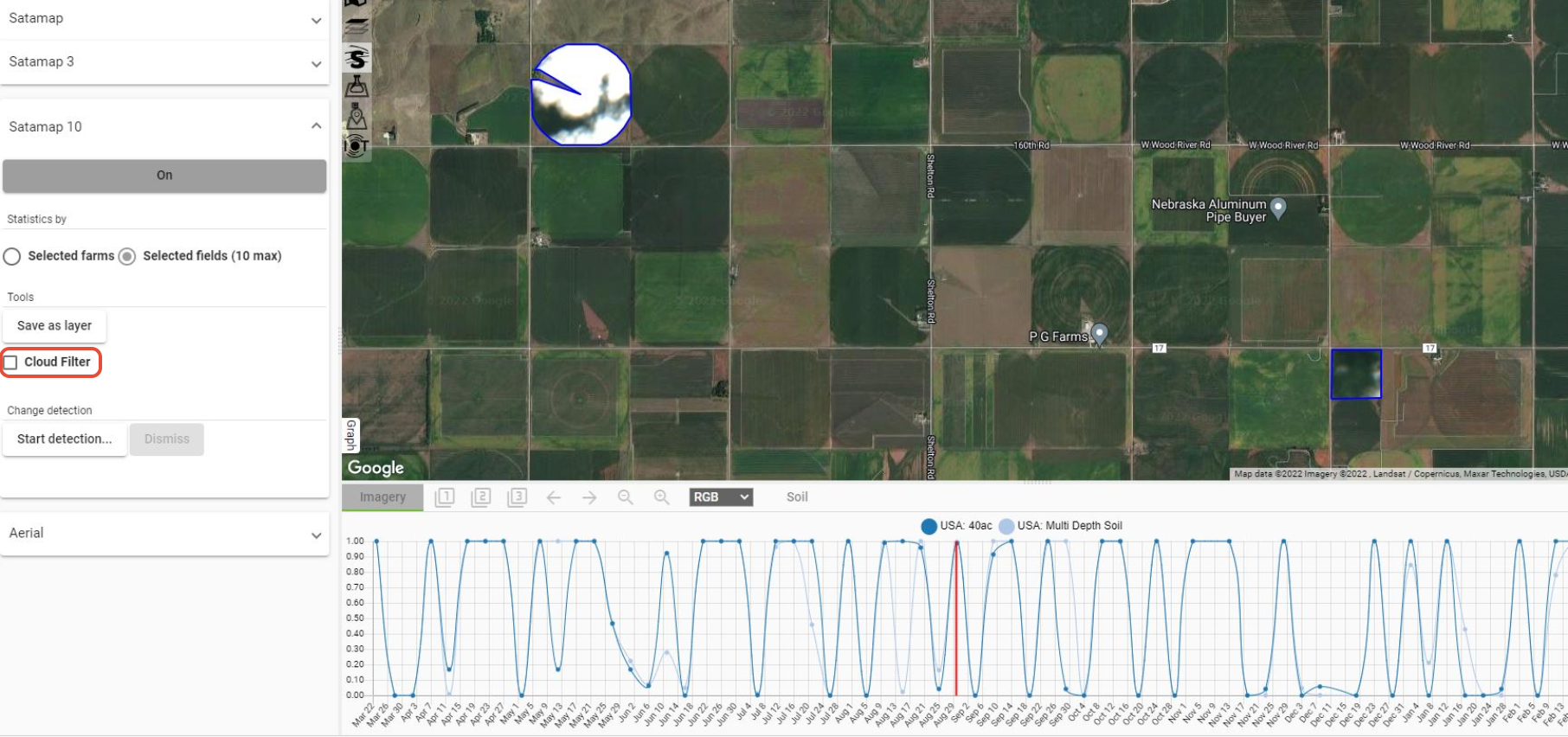The height and width of the screenshot is (737, 1568).
Task: Switch to the Imagery tab
Action: pyautogui.click(x=382, y=497)
